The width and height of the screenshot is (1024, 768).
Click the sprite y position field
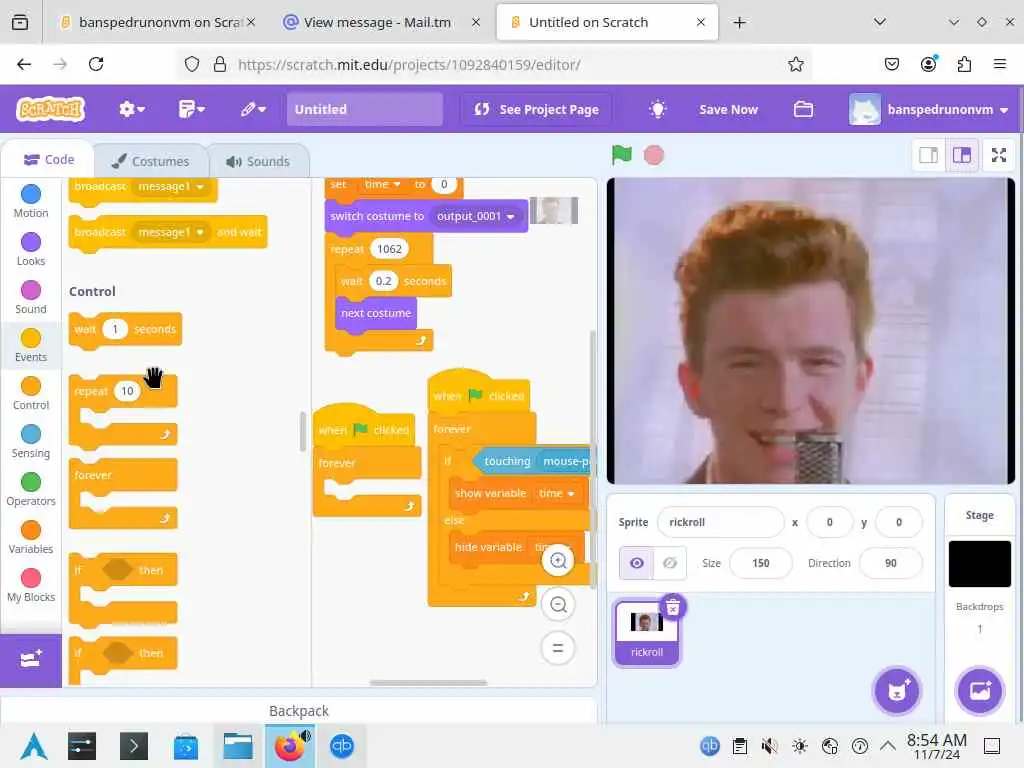899,522
